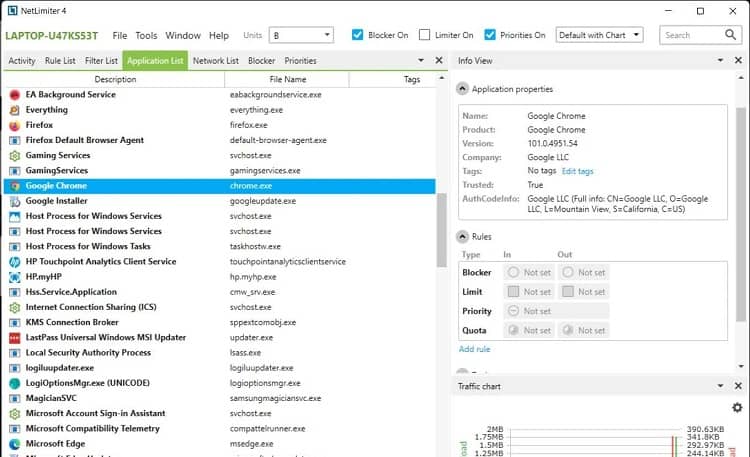This screenshot has height=457, width=750.
Task: Switch to the Filter List tab
Action: click(101, 61)
